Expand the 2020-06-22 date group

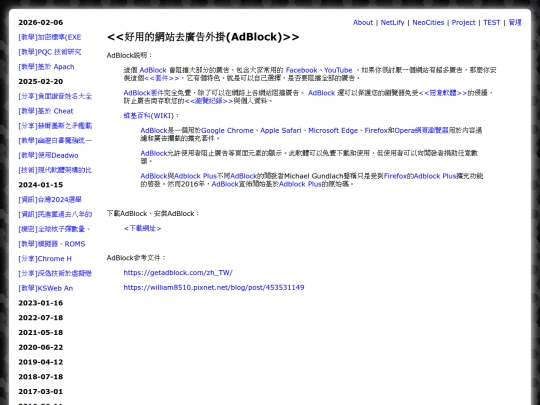(41, 347)
